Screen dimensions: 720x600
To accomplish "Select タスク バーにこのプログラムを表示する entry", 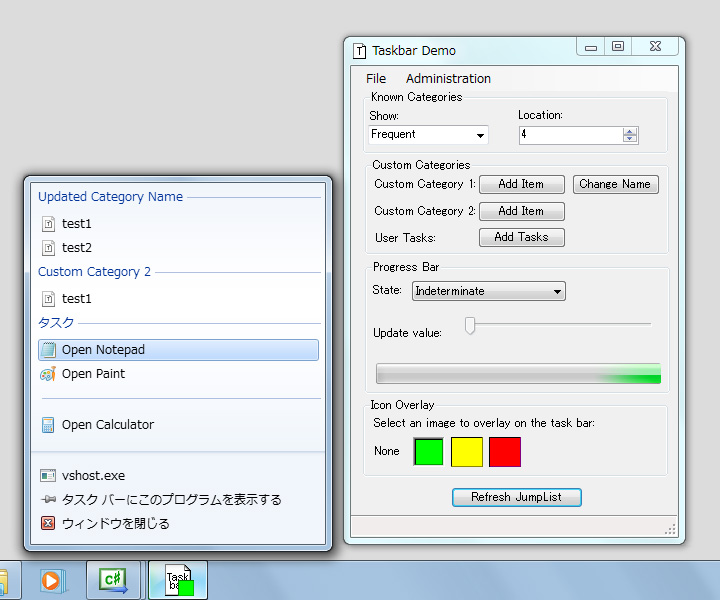I will pos(178,499).
